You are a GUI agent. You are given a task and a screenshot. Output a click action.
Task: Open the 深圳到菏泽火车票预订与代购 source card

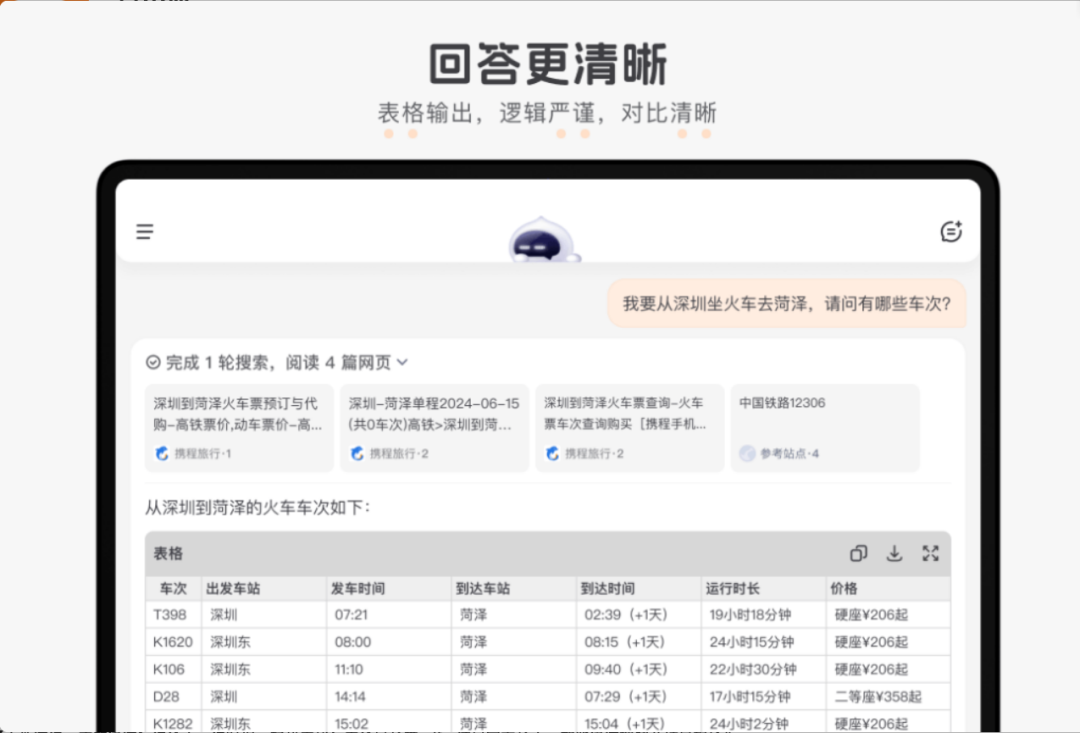[x=239, y=428]
